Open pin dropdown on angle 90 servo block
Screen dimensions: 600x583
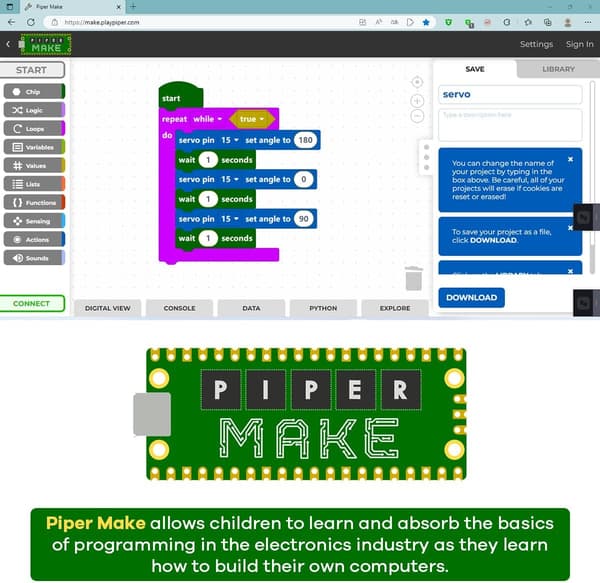point(230,219)
